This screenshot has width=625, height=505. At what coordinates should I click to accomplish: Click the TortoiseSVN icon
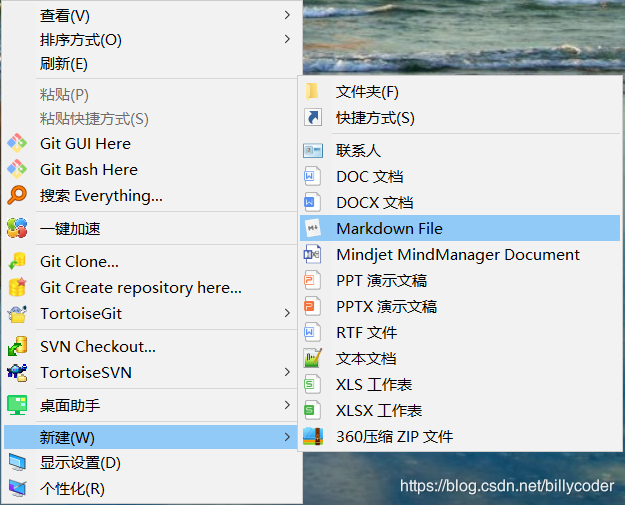pos(17,372)
